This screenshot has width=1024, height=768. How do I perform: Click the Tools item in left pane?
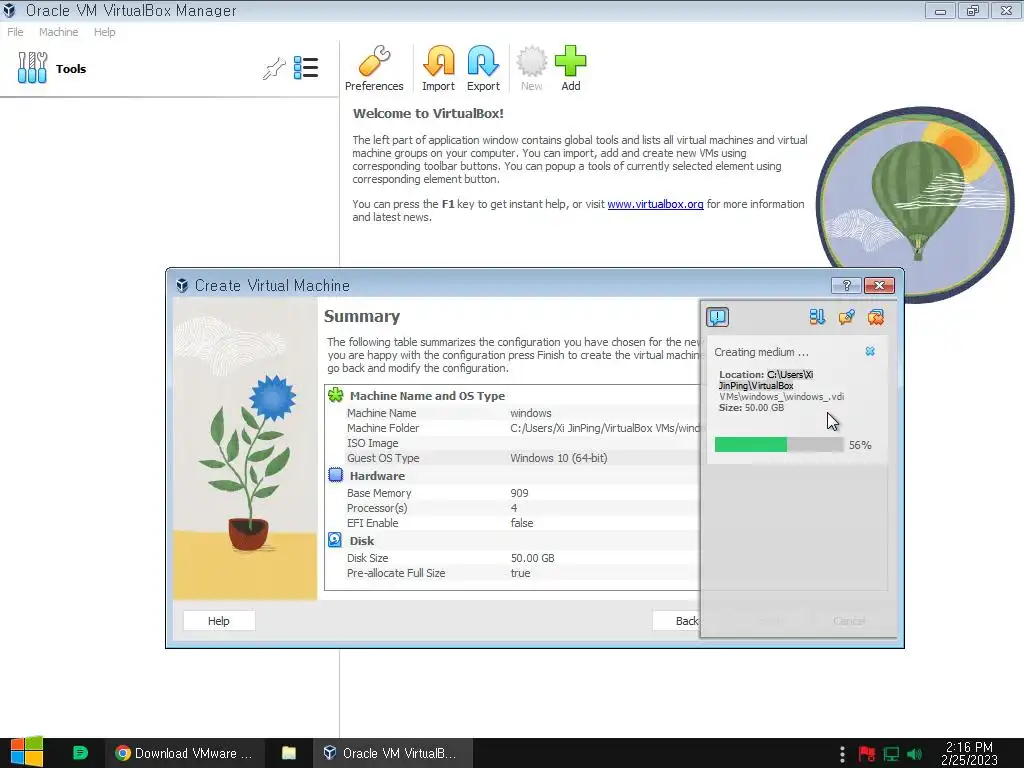click(x=169, y=68)
